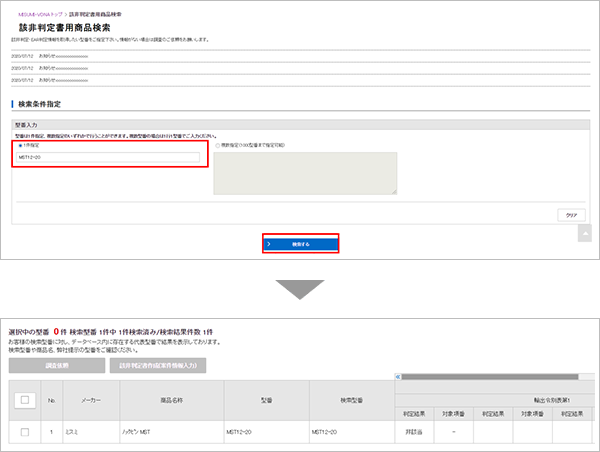Tick the select-all checkbox in table header

click(25, 400)
